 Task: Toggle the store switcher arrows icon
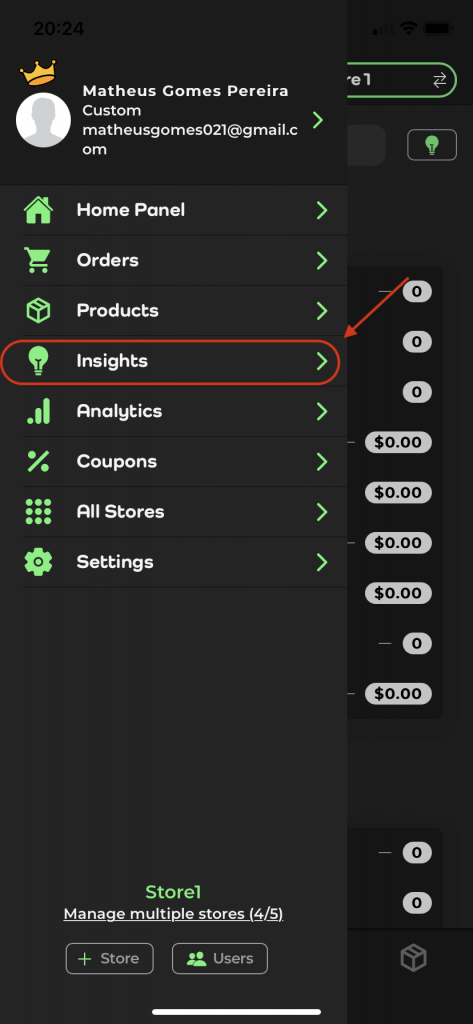[x=440, y=80]
